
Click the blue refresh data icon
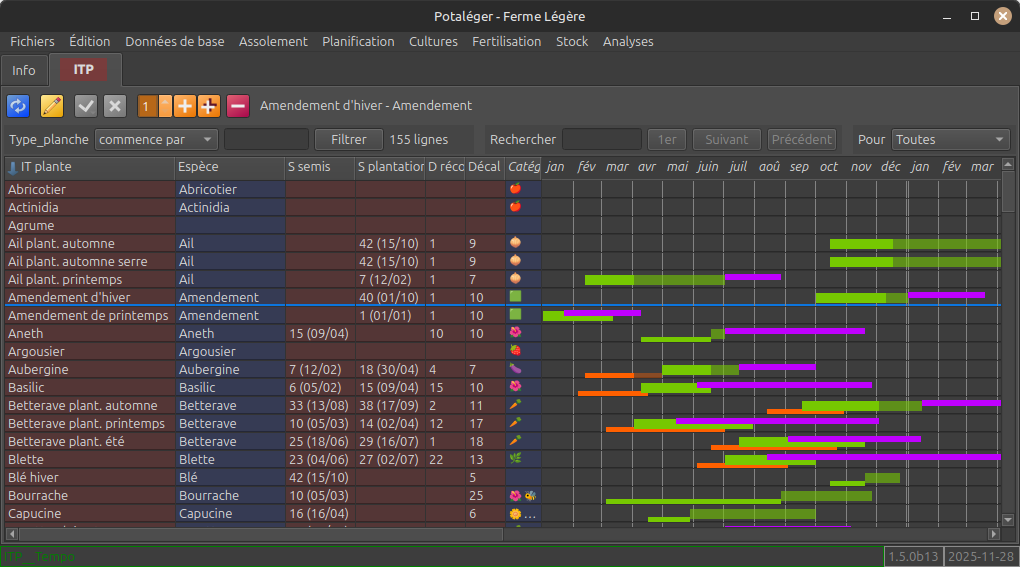pos(18,106)
